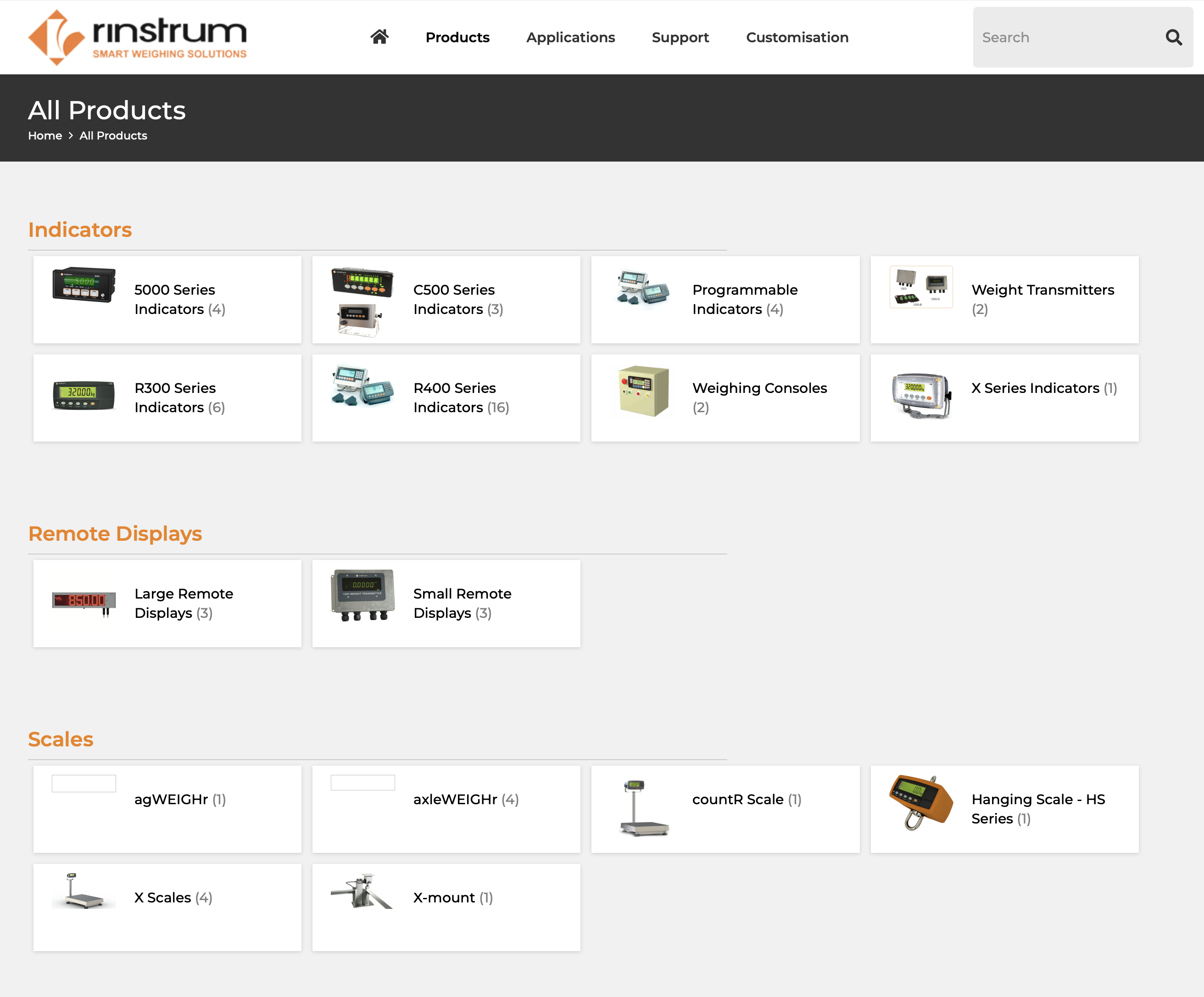Screen dimensions: 1204x997
Task: Click the X Series Indicators image
Action: point(921,396)
